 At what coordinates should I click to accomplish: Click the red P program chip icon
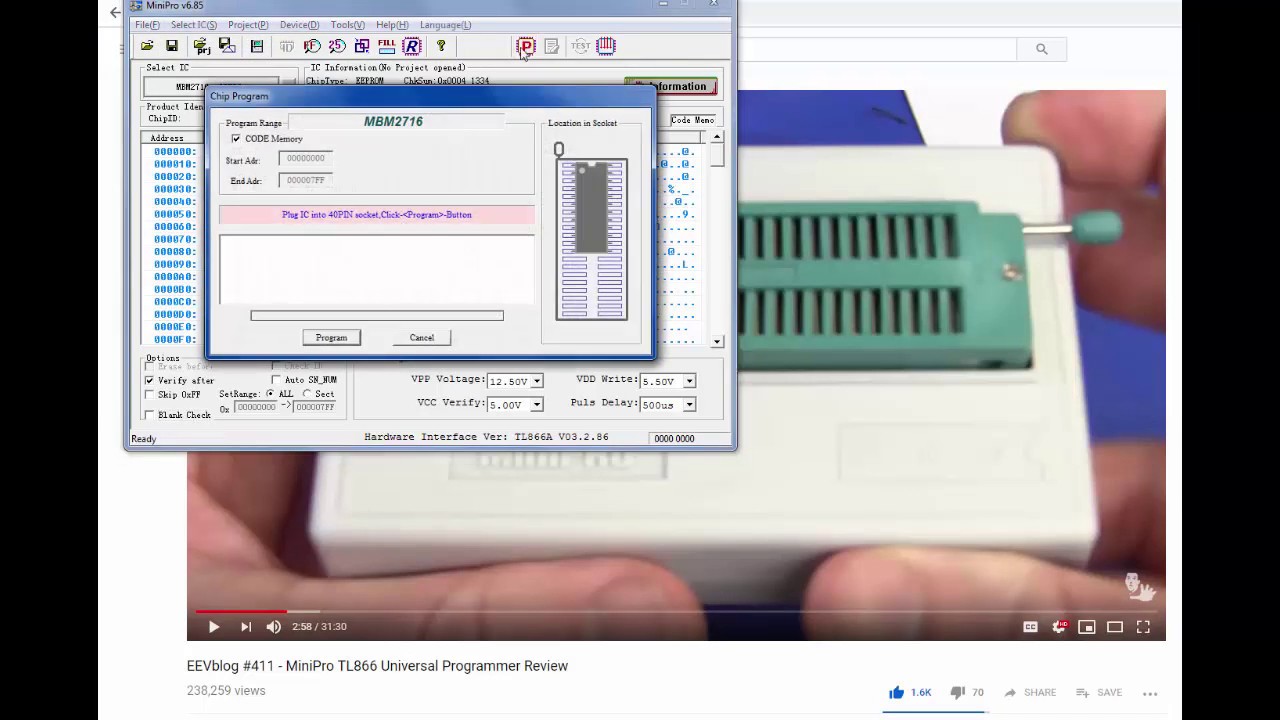(526, 46)
